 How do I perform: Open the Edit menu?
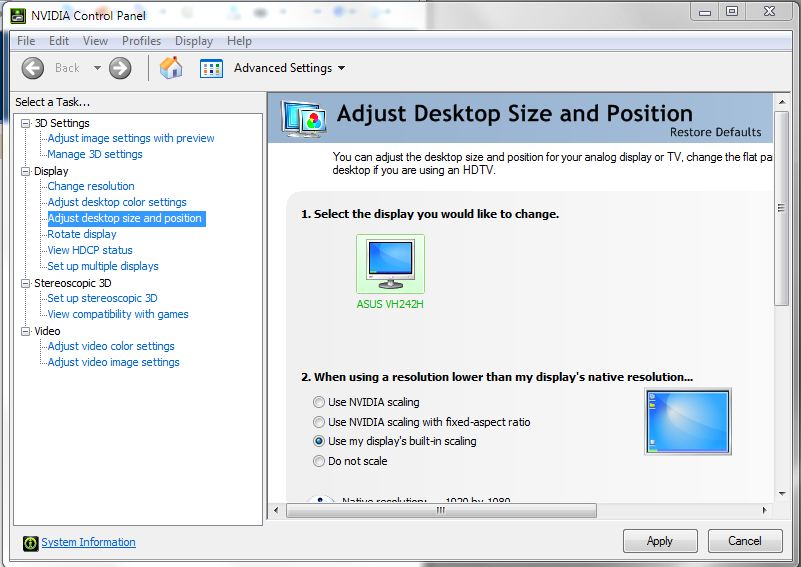(59, 41)
